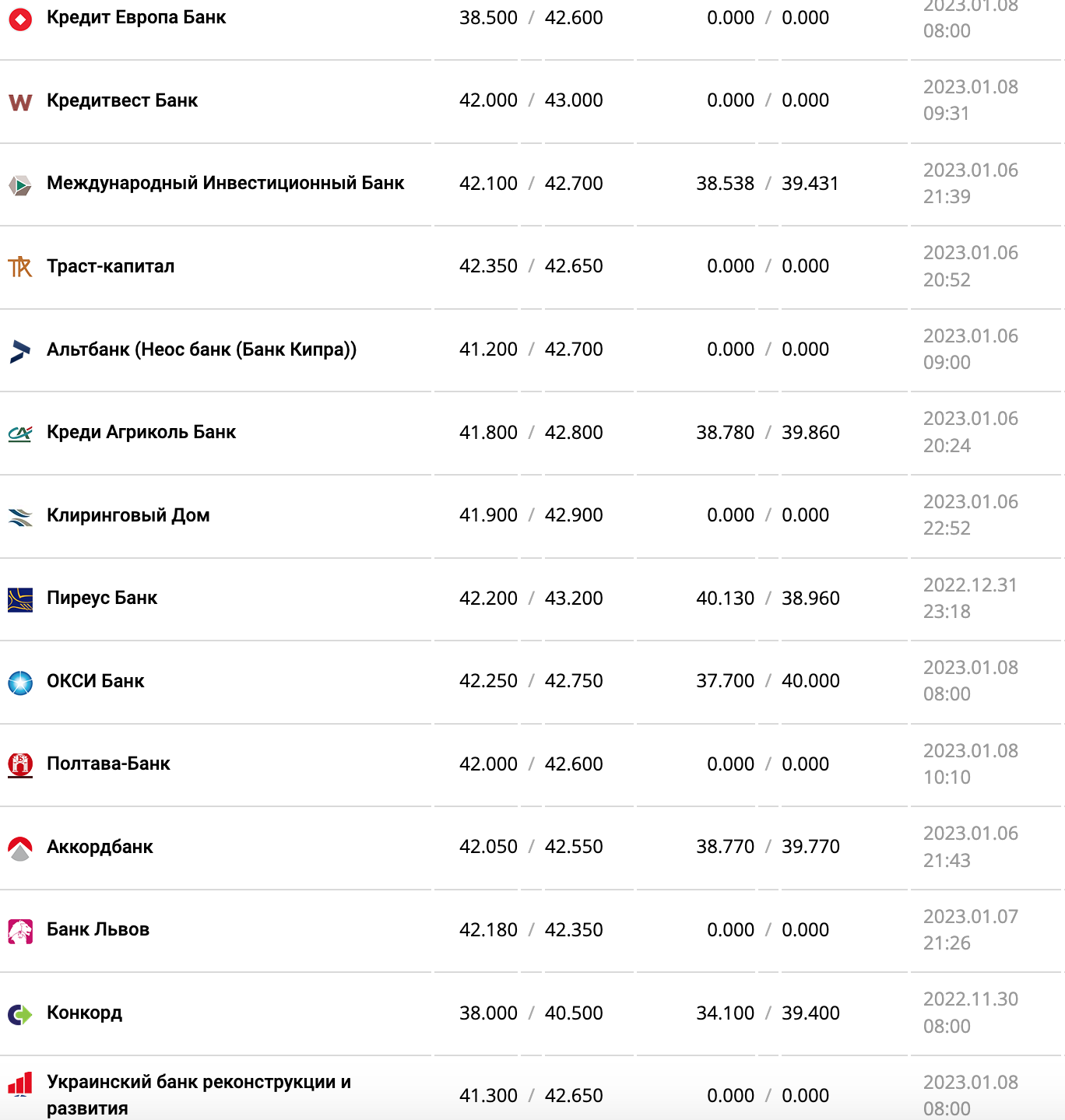Click the Кредитвест Банк W logo icon

20,102
